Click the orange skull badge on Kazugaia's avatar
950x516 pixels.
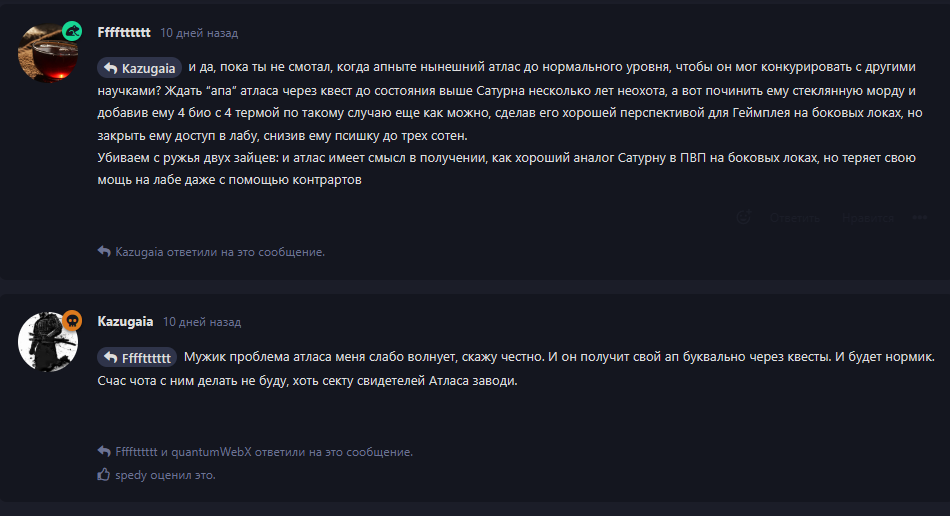(x=72, y=320)
